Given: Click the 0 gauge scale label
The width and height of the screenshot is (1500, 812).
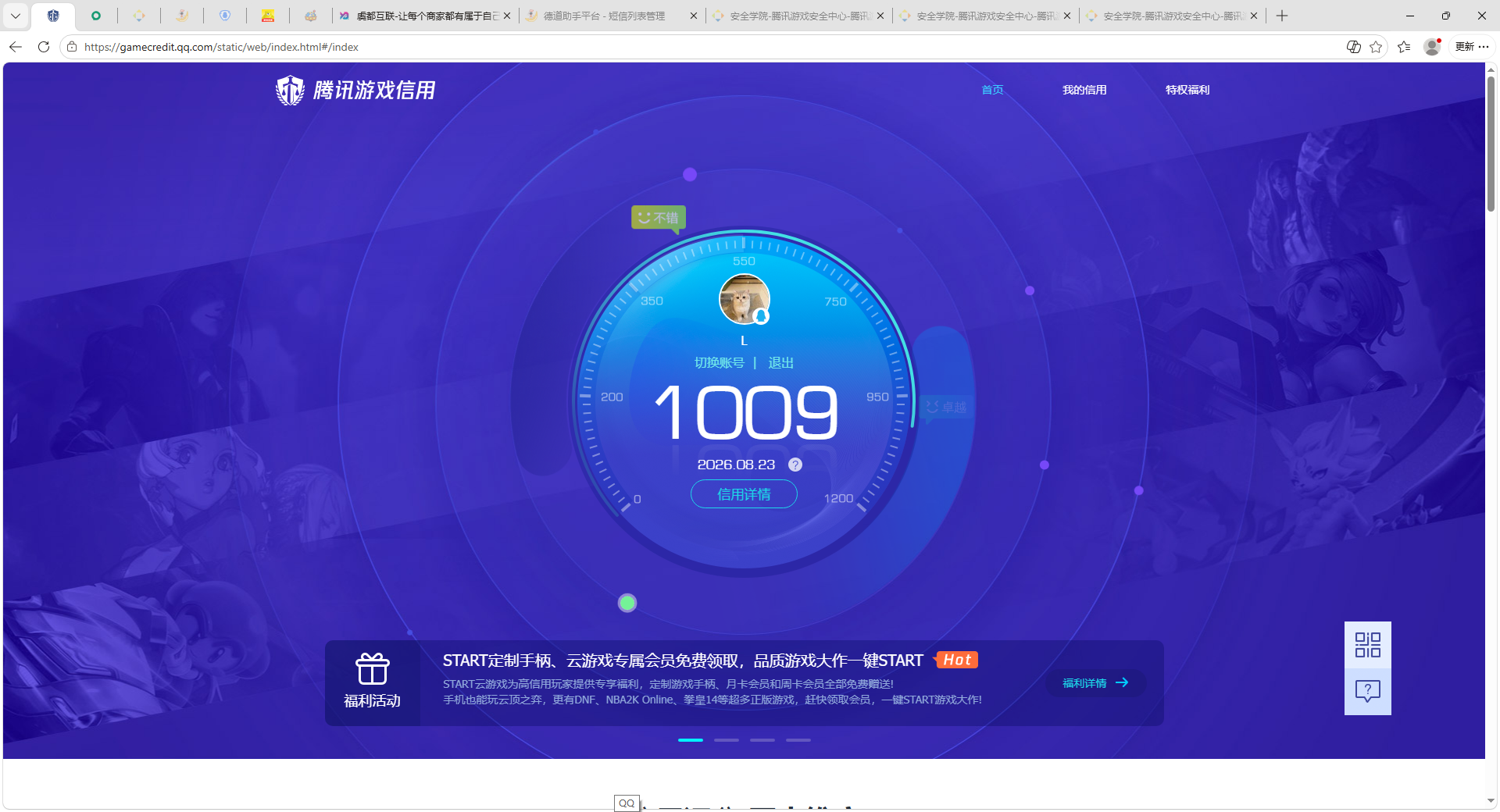Looking at the screenshot, I should 637,499.
